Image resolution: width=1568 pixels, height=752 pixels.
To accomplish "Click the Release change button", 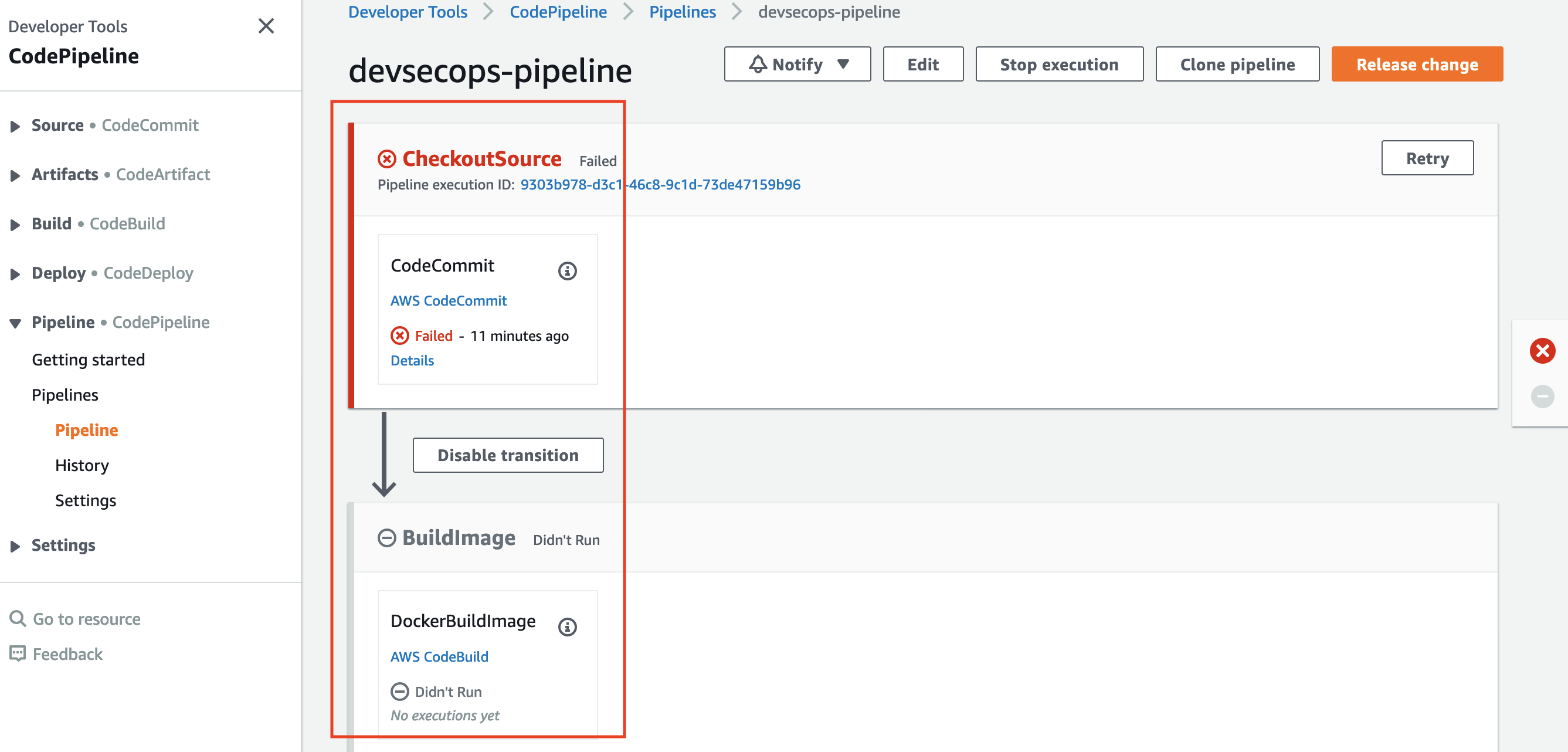I will [1417, 64].
